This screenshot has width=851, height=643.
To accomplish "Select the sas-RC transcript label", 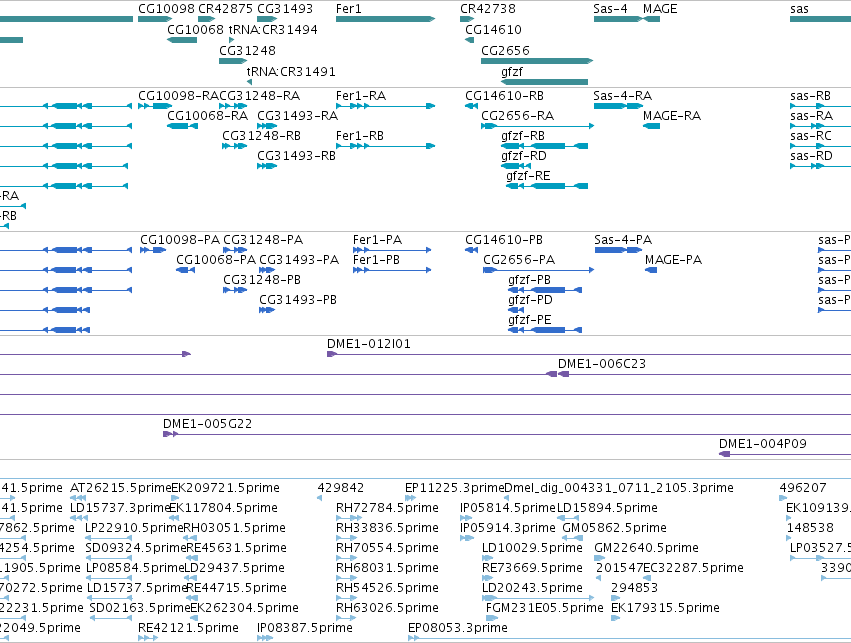I will pyautogui.click(x=811, y=136).
